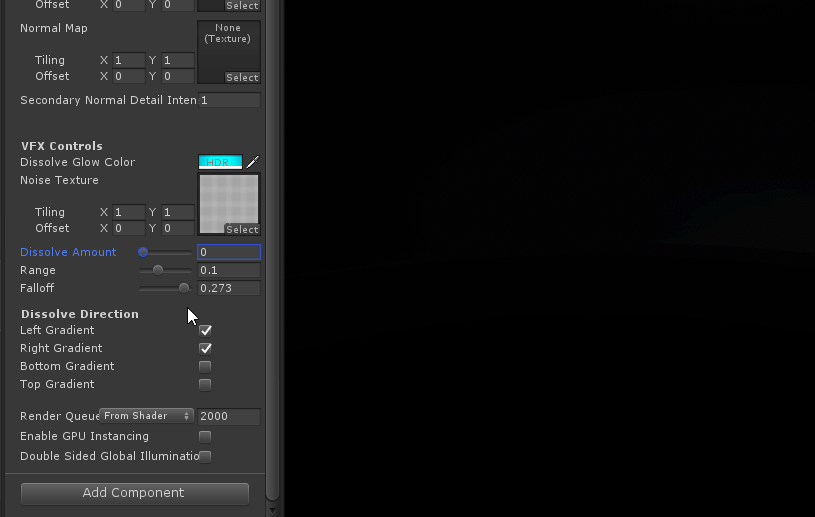Screen dimensions: 815x517
Task: Click the Range slider handle
Action: (158, 270)
